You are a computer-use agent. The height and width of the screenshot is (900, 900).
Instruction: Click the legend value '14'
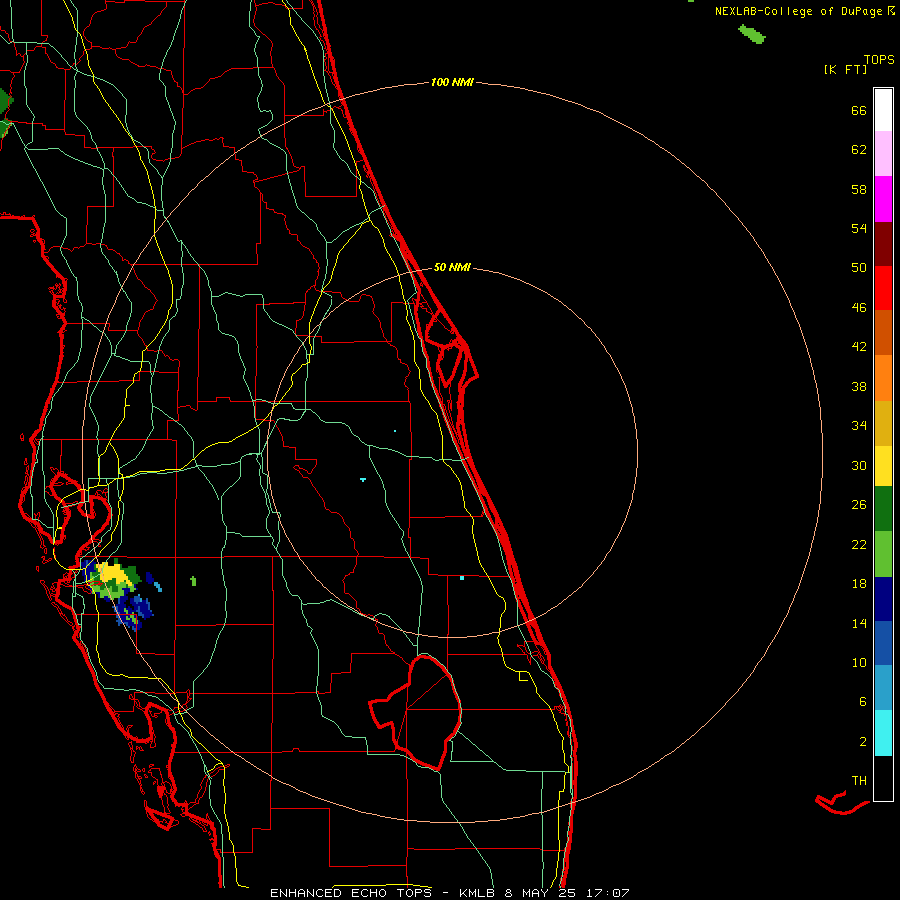(859, 623)
